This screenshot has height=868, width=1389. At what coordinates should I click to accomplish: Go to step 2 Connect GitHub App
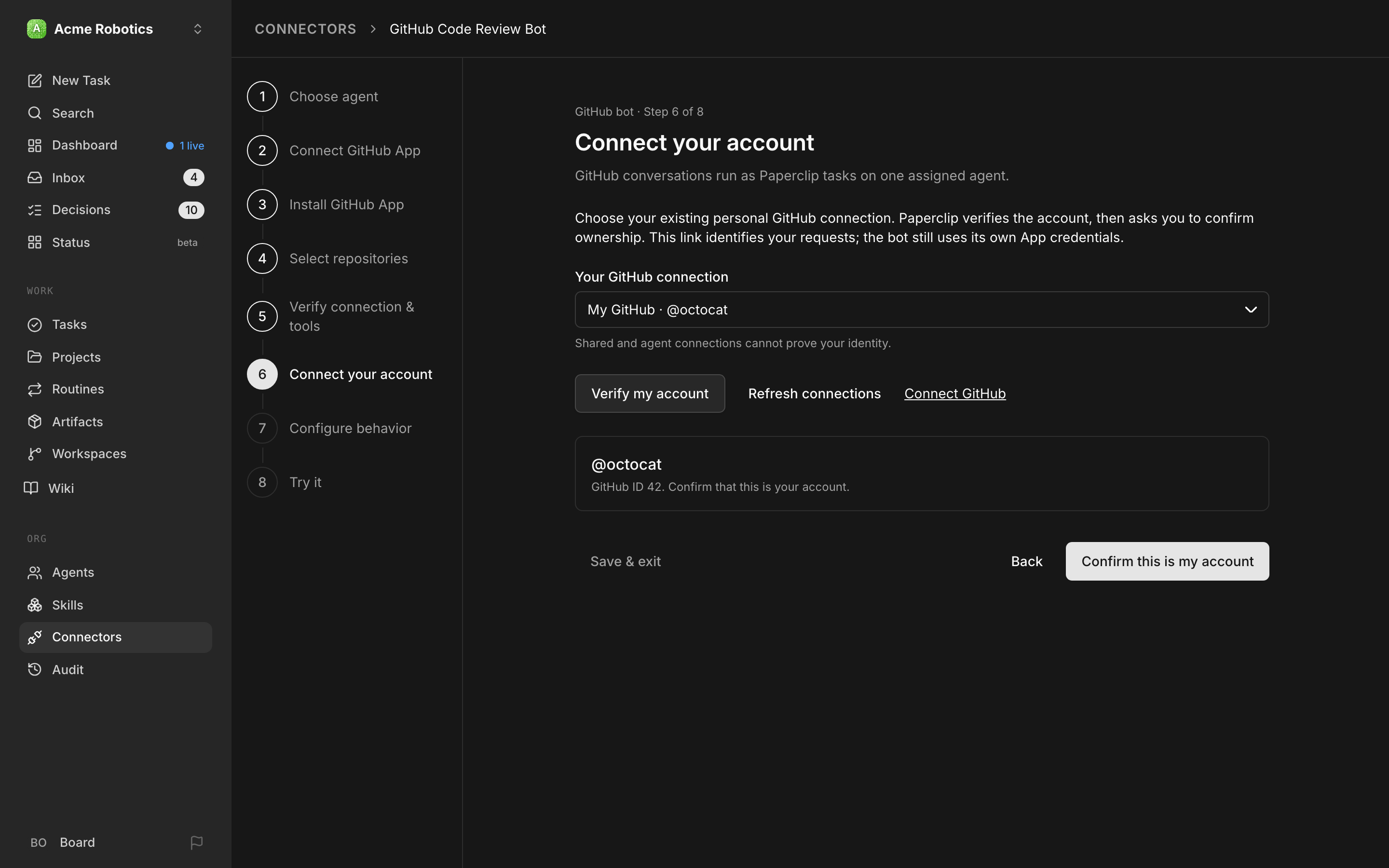pyautogui.click(x=334, y=150)
